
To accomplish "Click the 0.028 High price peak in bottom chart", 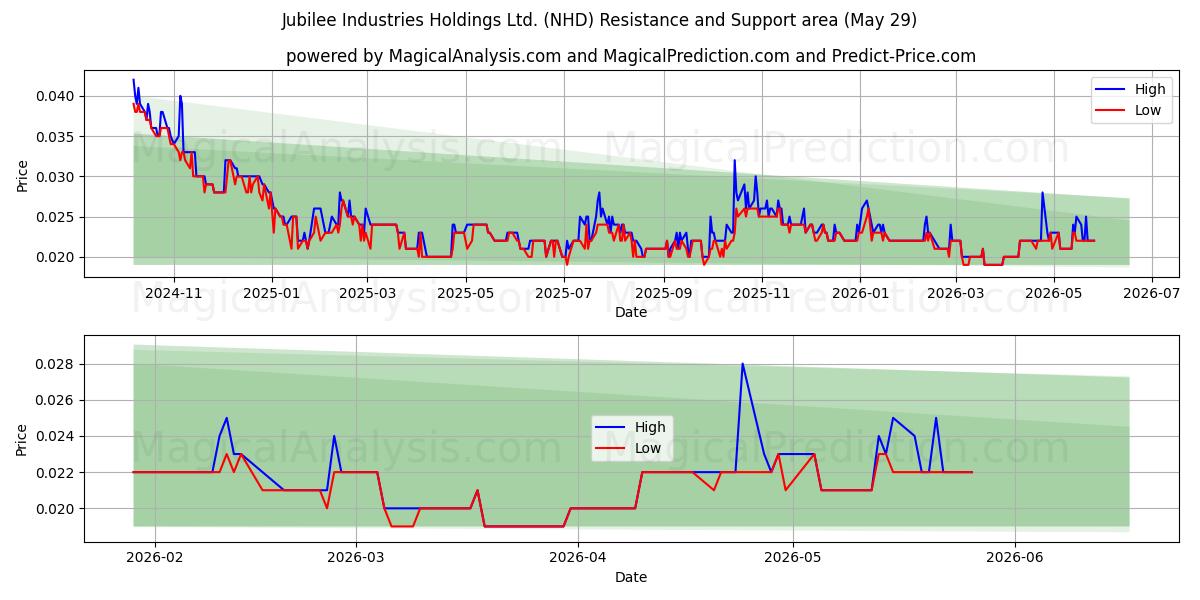I will (742, 364).
